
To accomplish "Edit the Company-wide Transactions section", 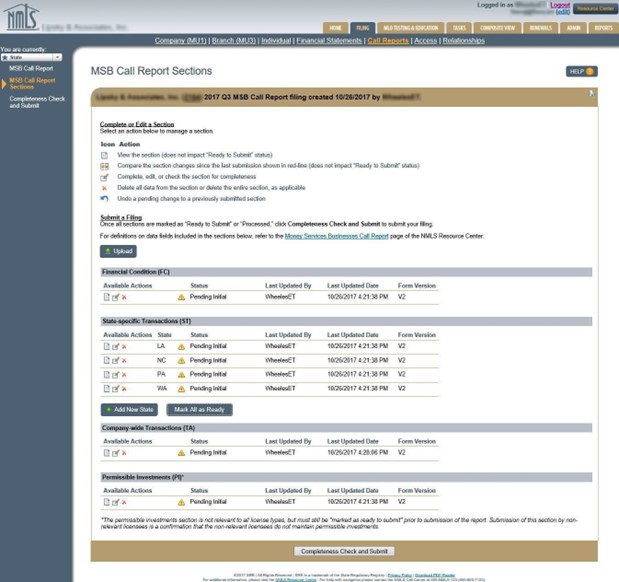I will tap(115, 452).
